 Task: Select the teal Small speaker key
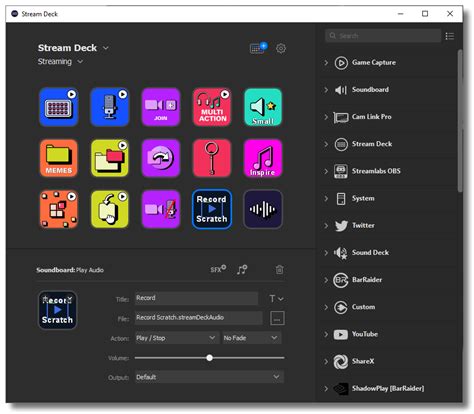point(263,107)
